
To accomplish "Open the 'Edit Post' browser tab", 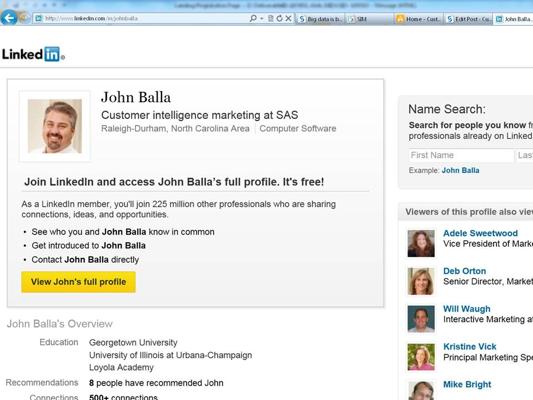I will (468, 19).
